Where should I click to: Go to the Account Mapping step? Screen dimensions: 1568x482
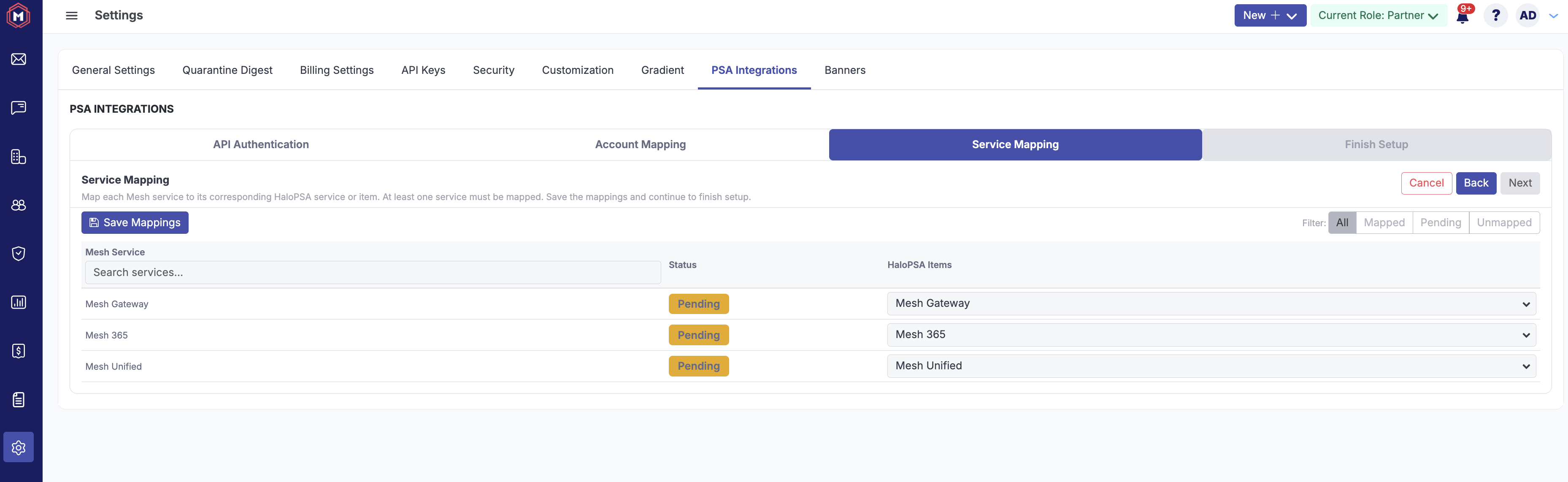pos(641,145)
